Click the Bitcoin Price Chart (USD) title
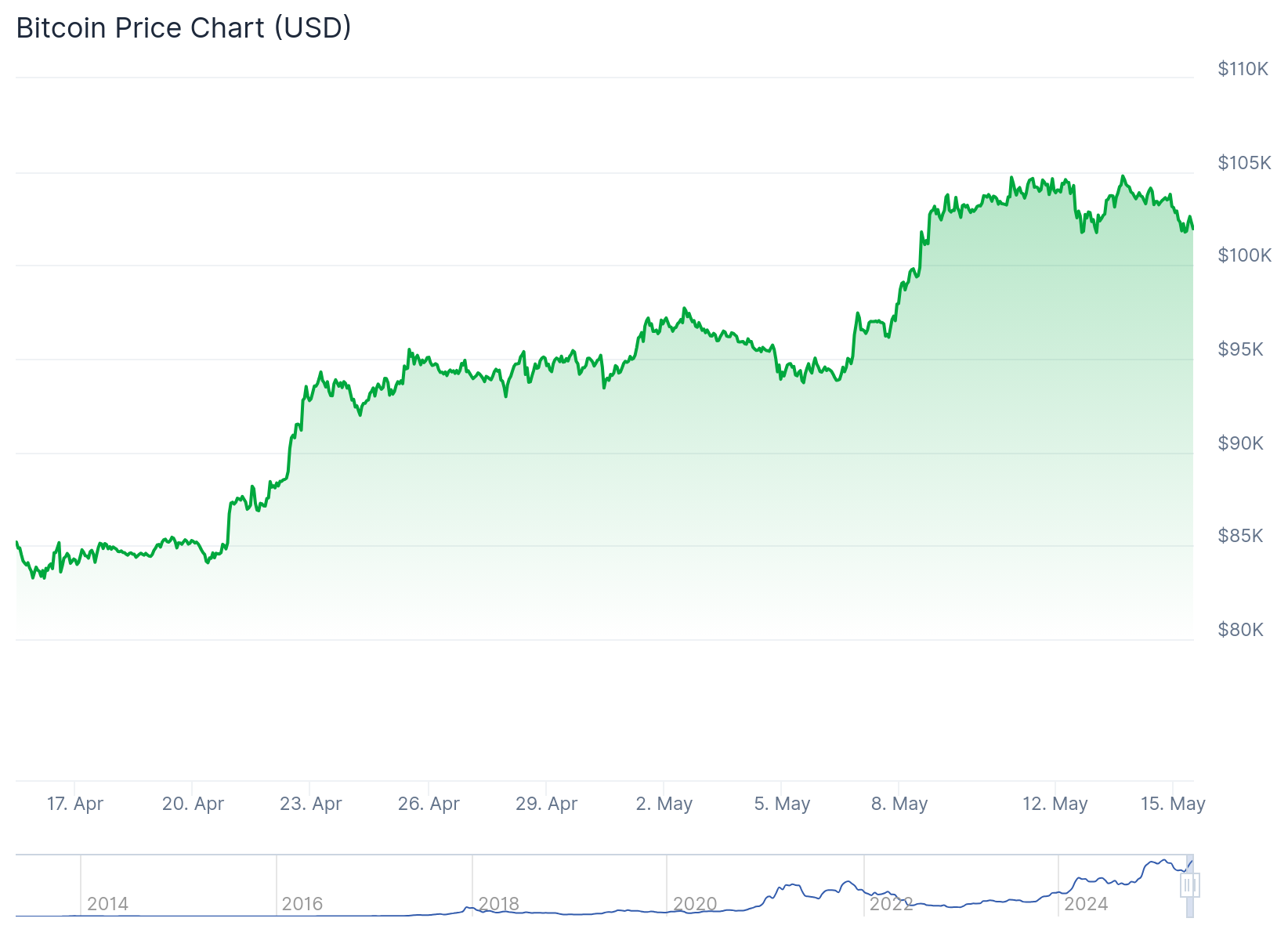The image size is (1288, 940). pos(184,28)
